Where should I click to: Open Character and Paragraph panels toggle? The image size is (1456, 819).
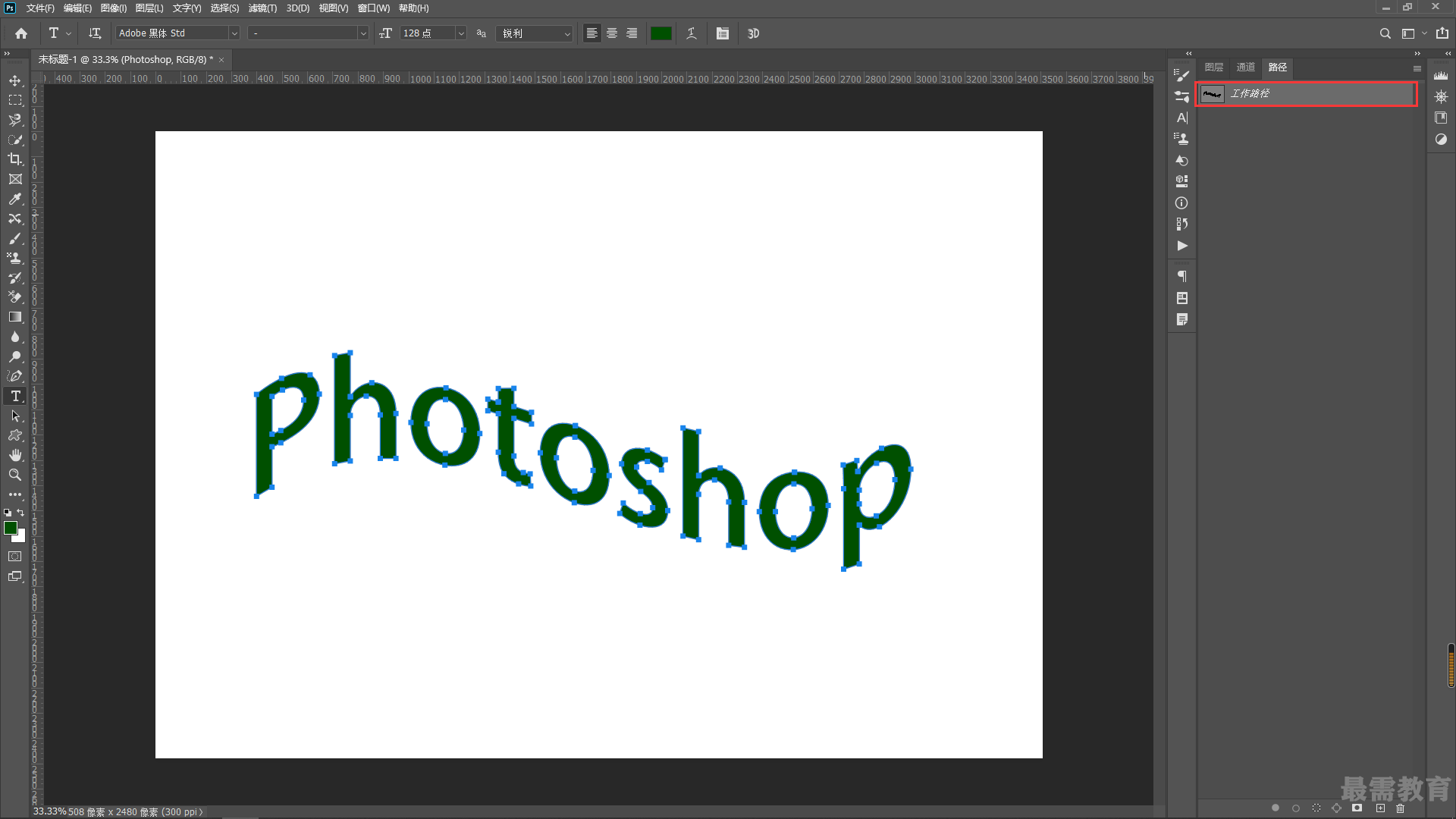click(x=723, y=33)
